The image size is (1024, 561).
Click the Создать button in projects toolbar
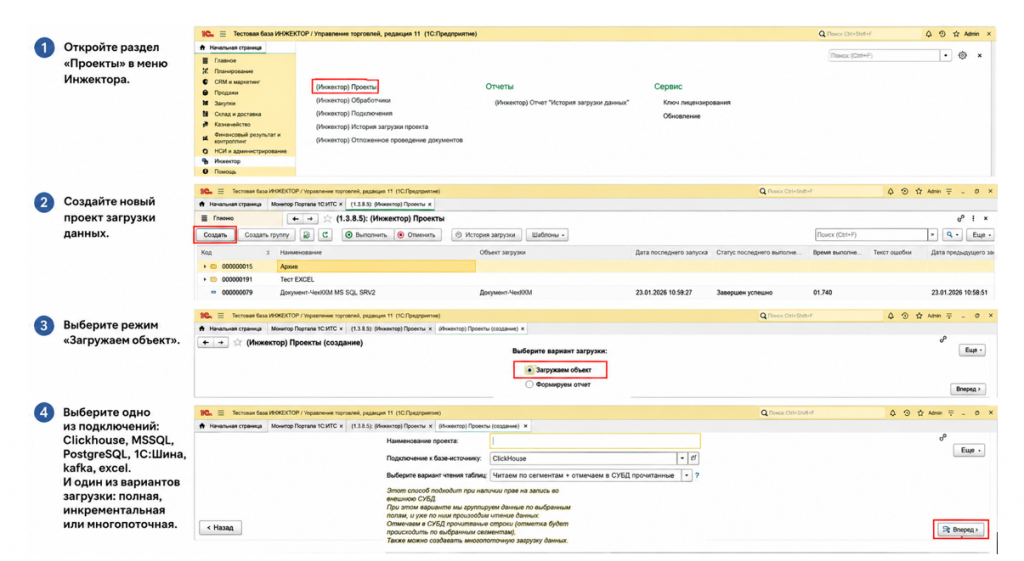coord(215,234)
